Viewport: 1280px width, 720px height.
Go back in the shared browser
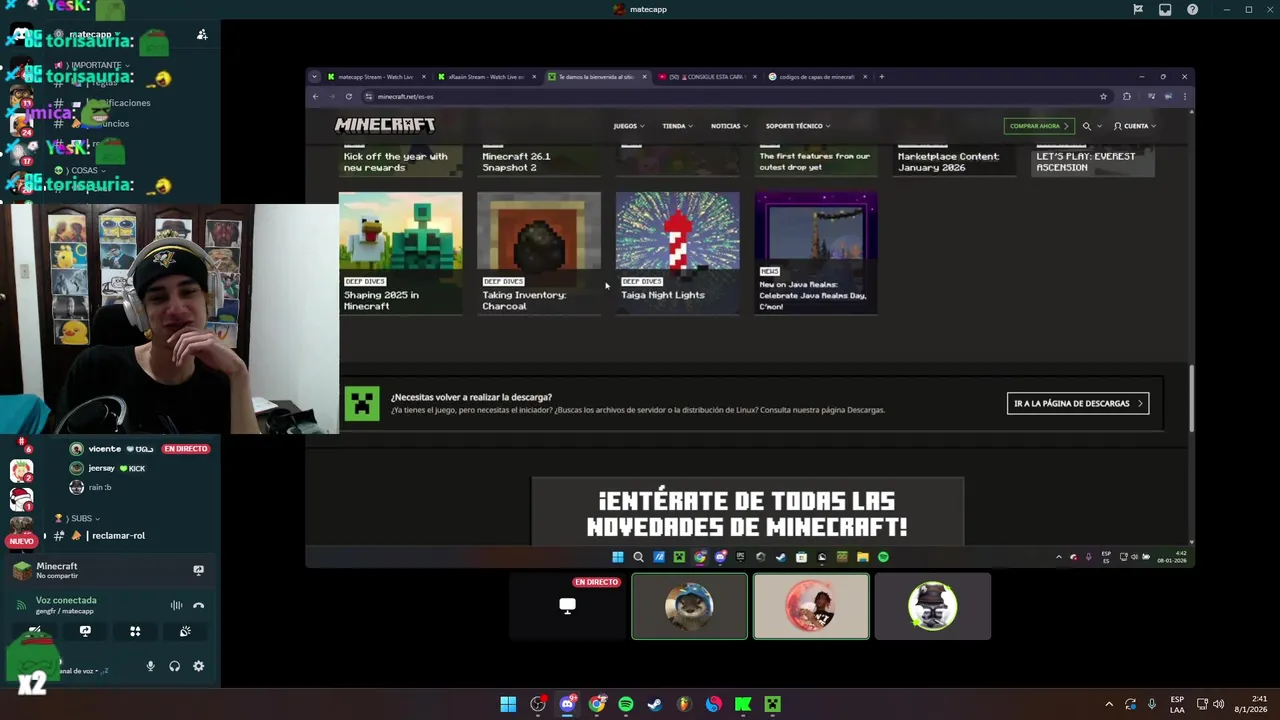(316, 96)
